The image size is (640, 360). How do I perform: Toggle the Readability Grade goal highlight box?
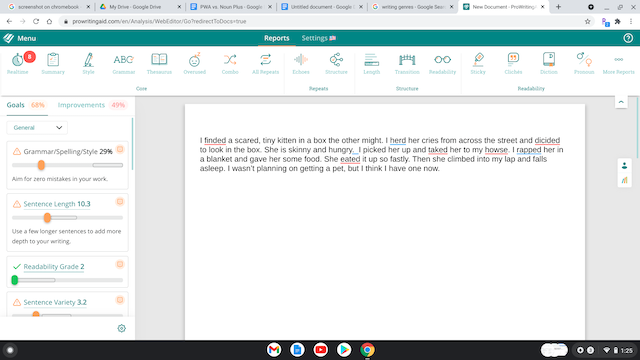(120, 264)
